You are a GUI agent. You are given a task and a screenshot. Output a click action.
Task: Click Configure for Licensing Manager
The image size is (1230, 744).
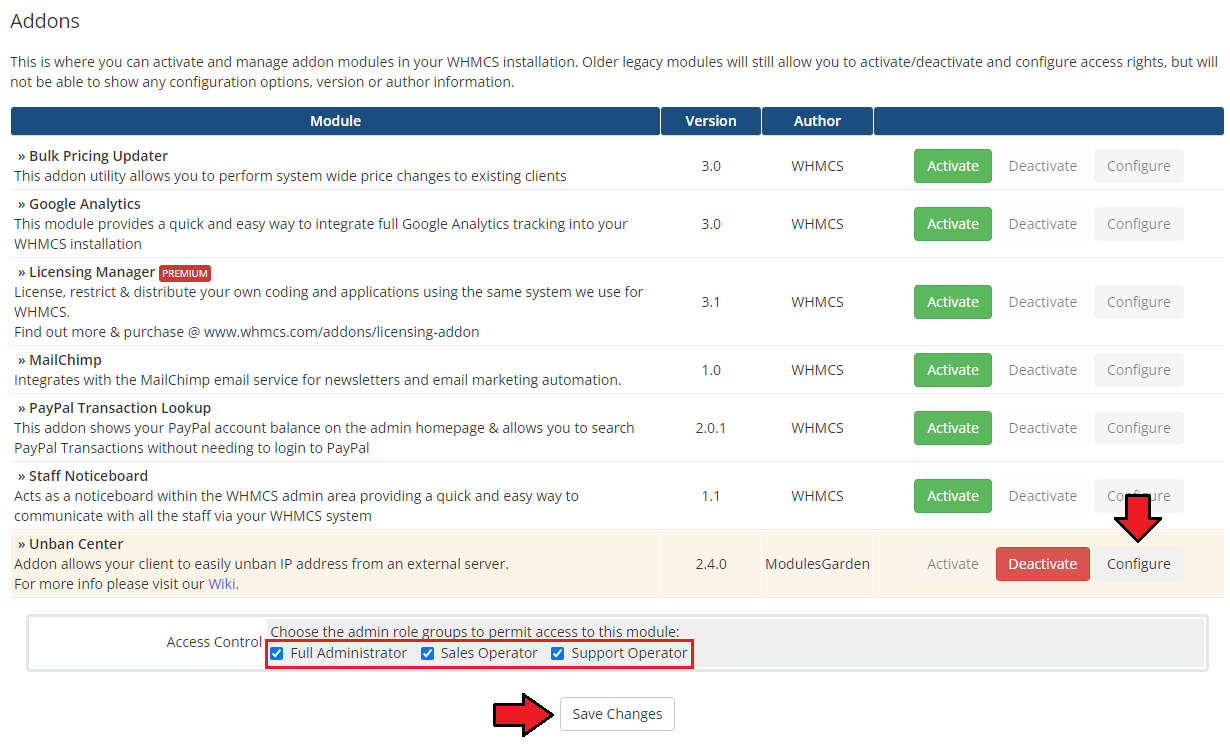tap(1138, 302)
